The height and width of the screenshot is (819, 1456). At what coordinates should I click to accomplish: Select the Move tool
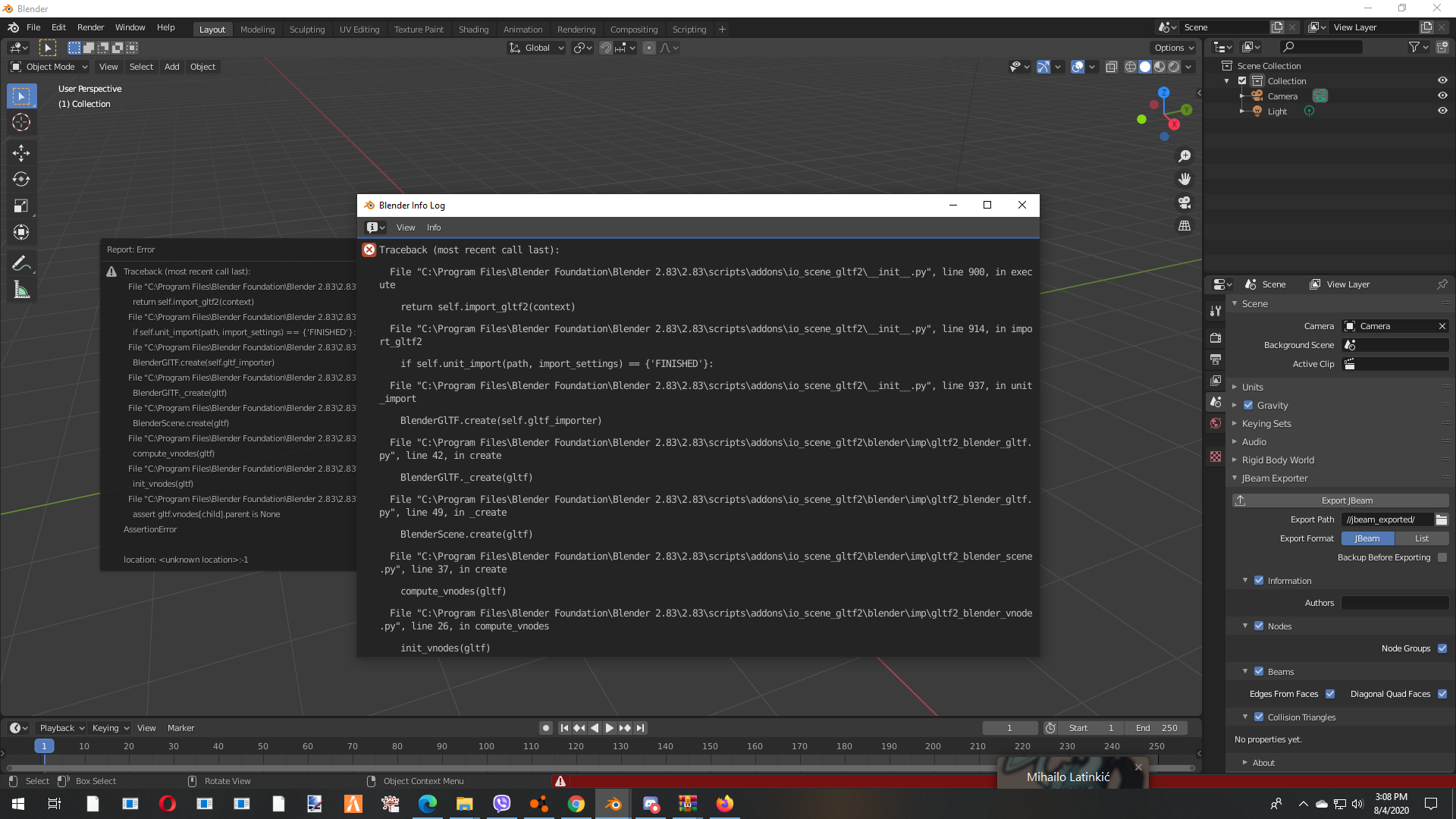pos(21,153)
